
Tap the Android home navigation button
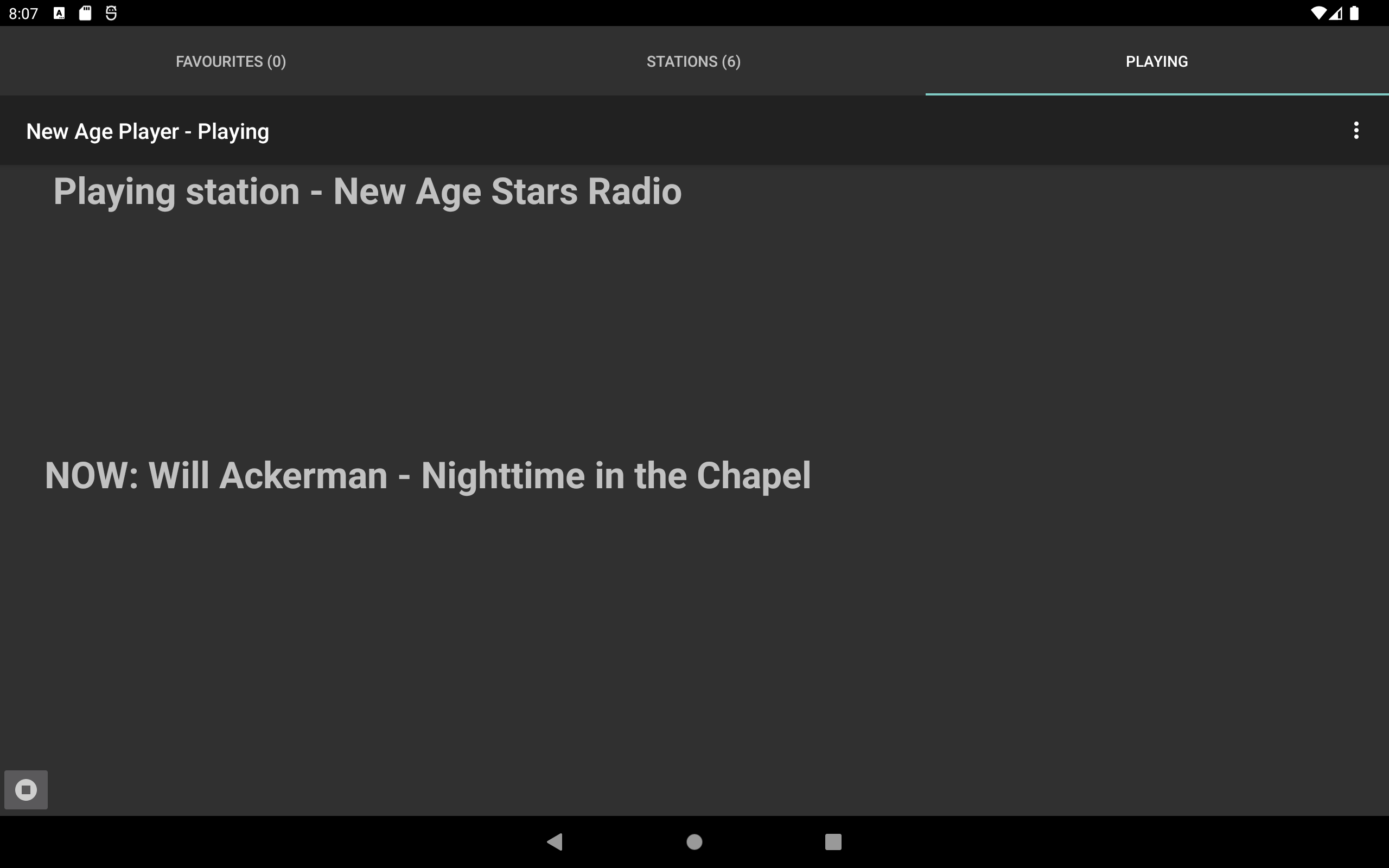[694, 841]
